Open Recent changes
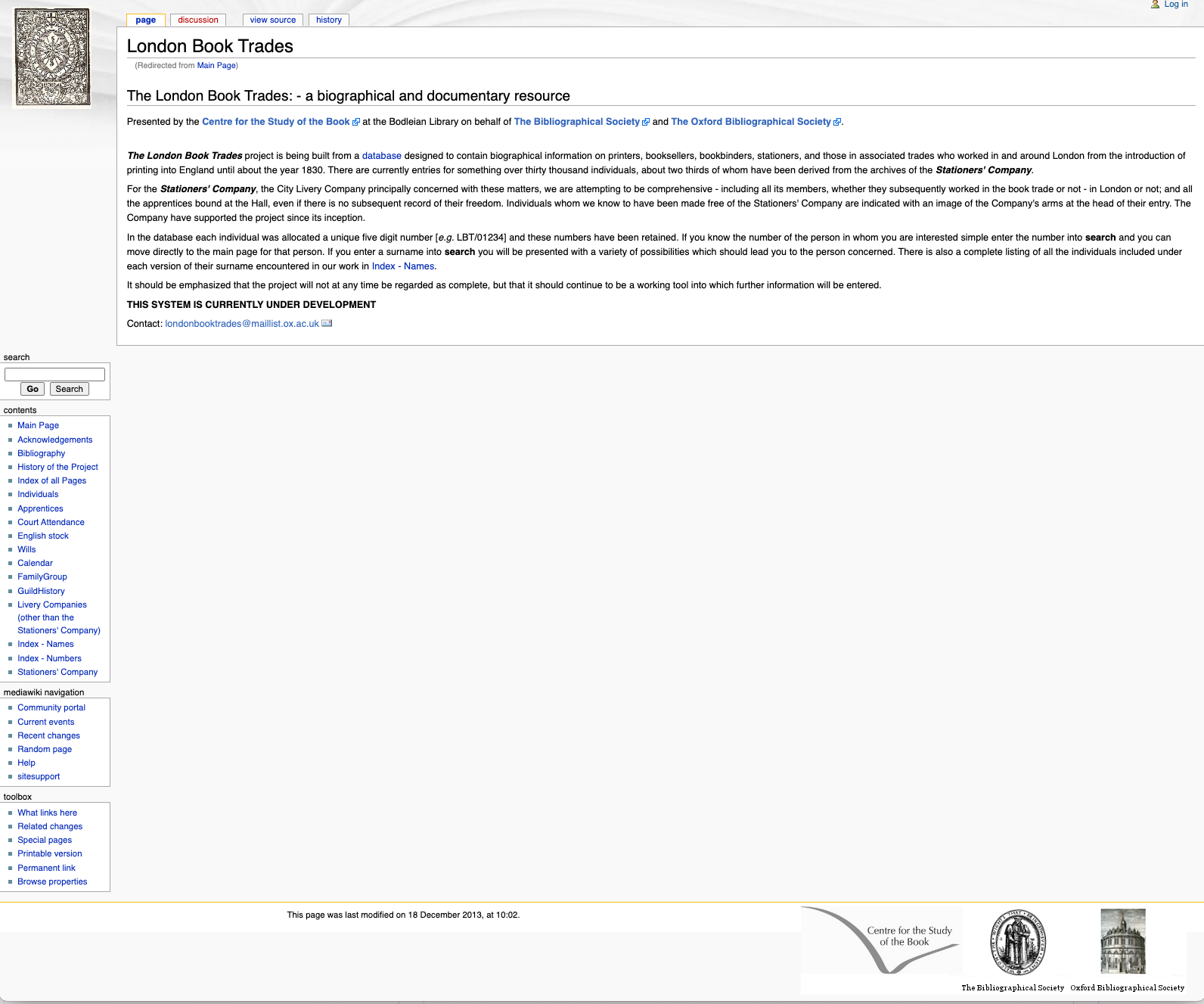Image resolution: width=1204 pixels, height=1004 pixels. click(48, 735)
